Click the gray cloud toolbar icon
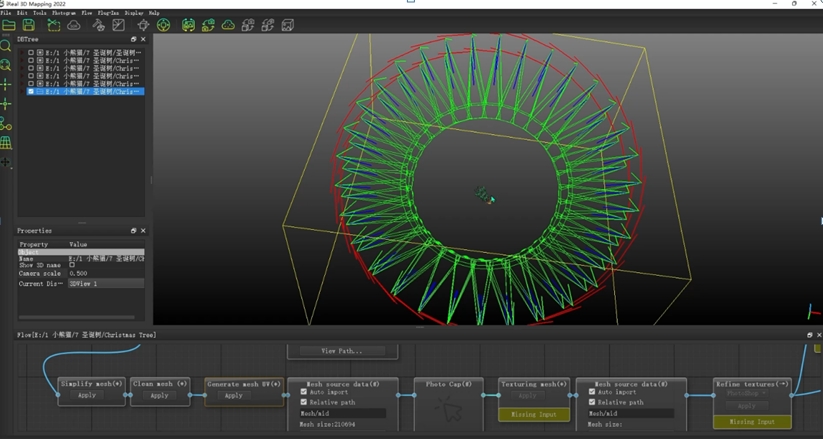 [73, 25]
